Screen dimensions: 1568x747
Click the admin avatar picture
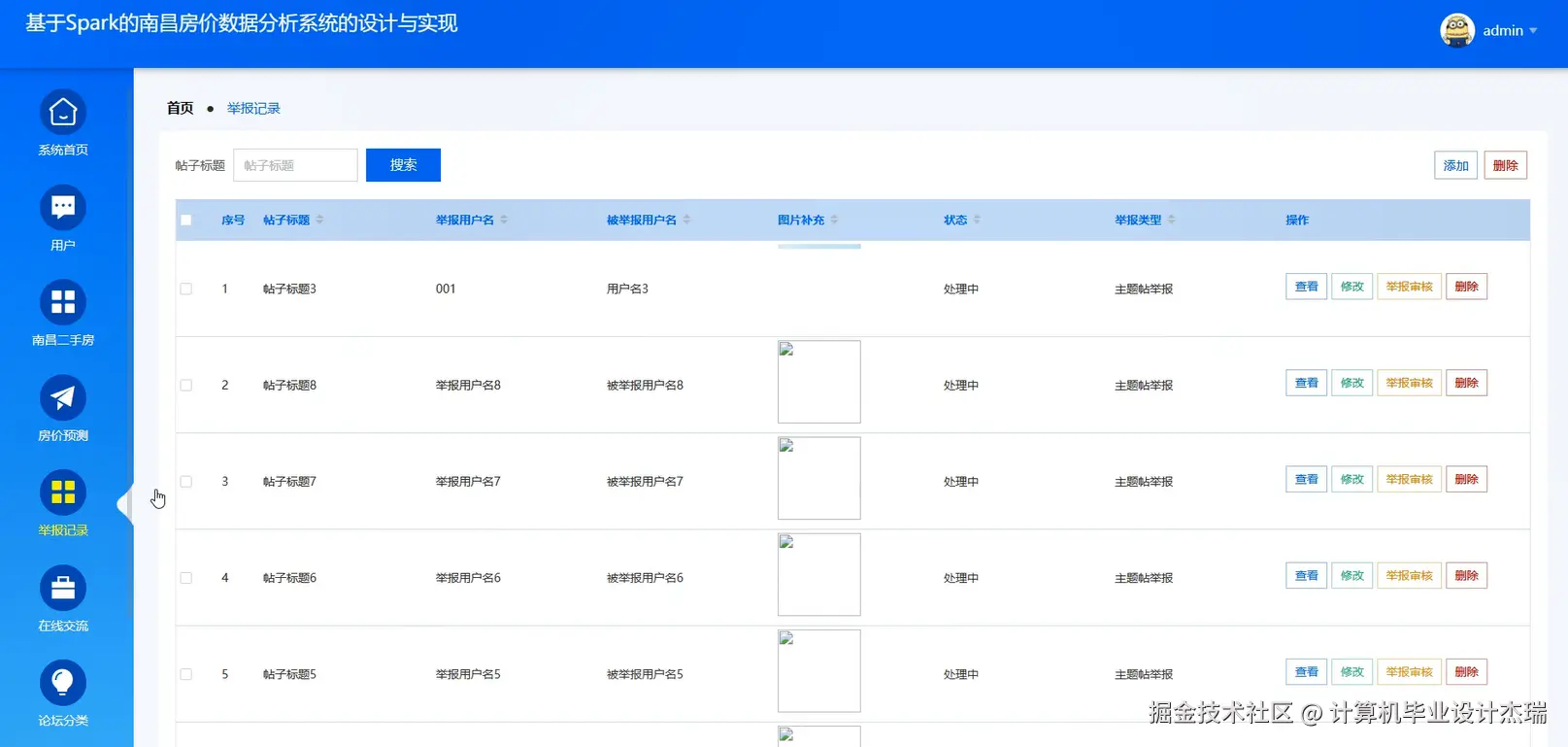pyautogui.click(x=1457, y=30)
